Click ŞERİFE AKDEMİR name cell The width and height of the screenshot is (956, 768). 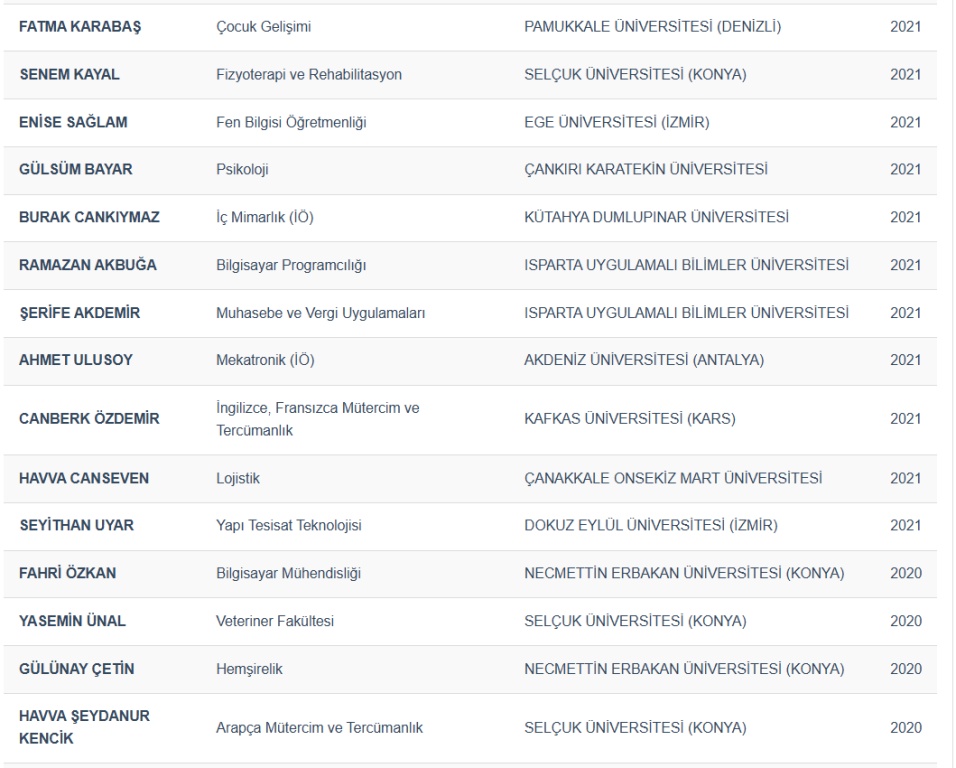click(x=79, y=313)
